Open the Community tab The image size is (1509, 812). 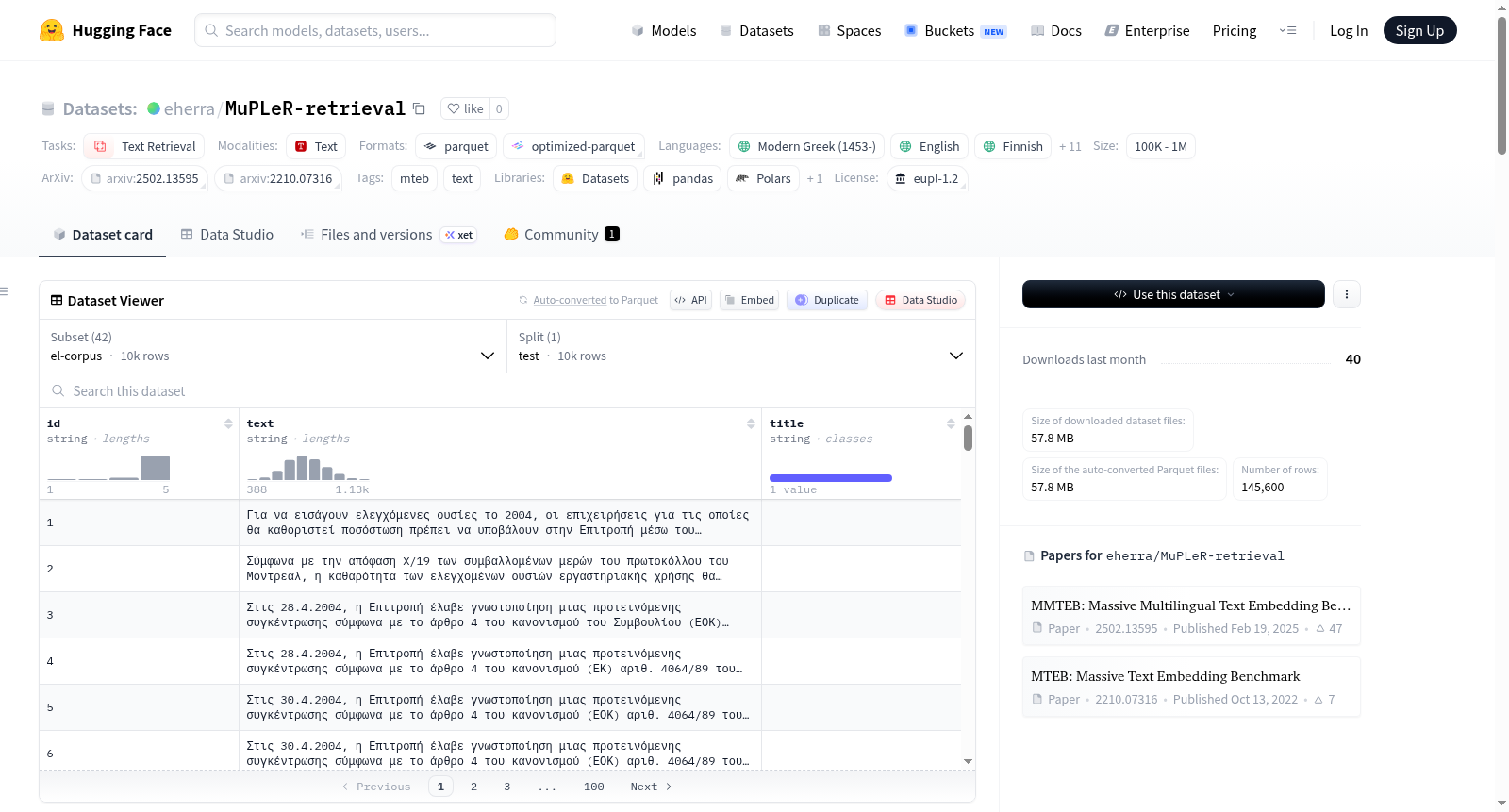[561, 235]
